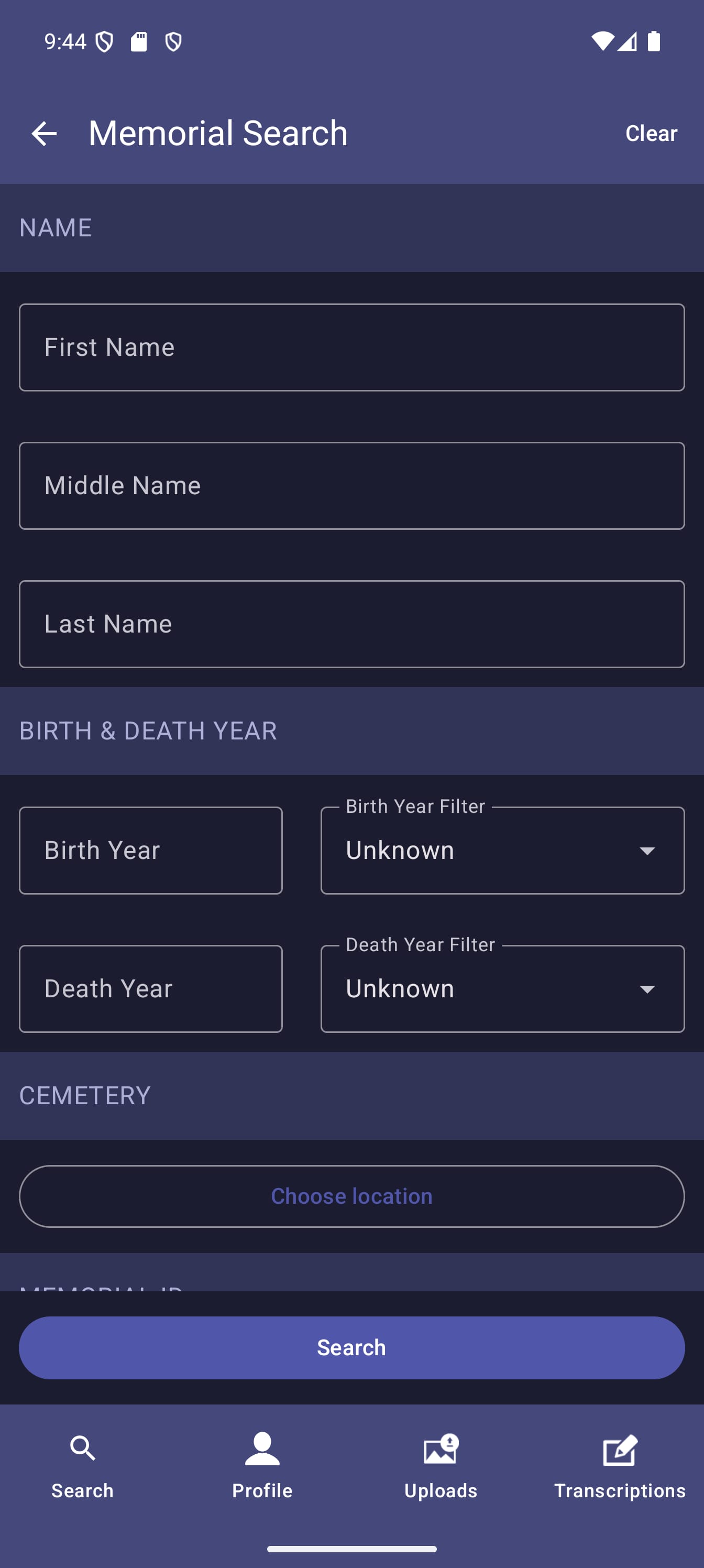
Task: Tap the back arrow in the header
Action: 44,133
